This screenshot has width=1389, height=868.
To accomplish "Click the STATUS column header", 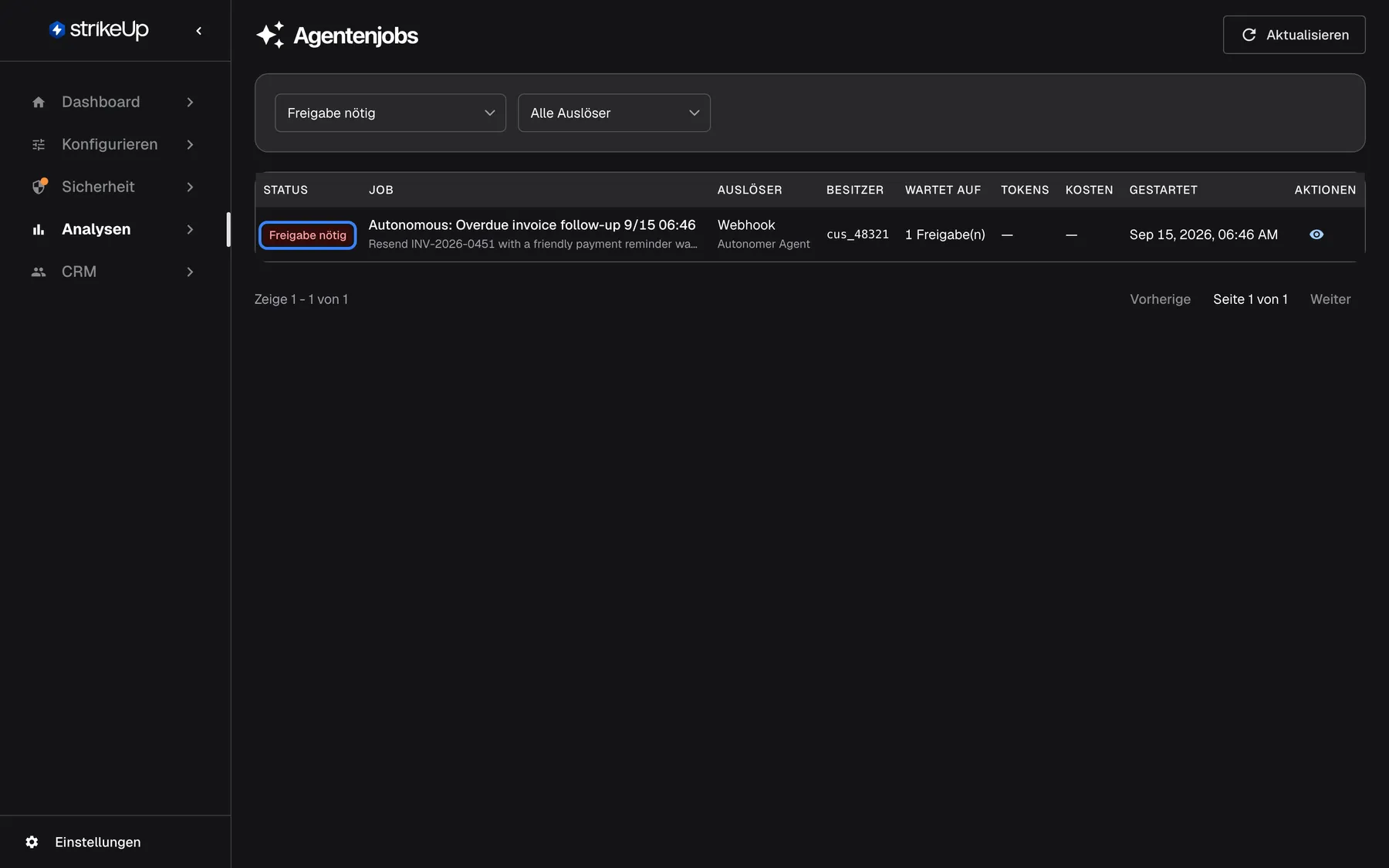I will click(286, 190).
